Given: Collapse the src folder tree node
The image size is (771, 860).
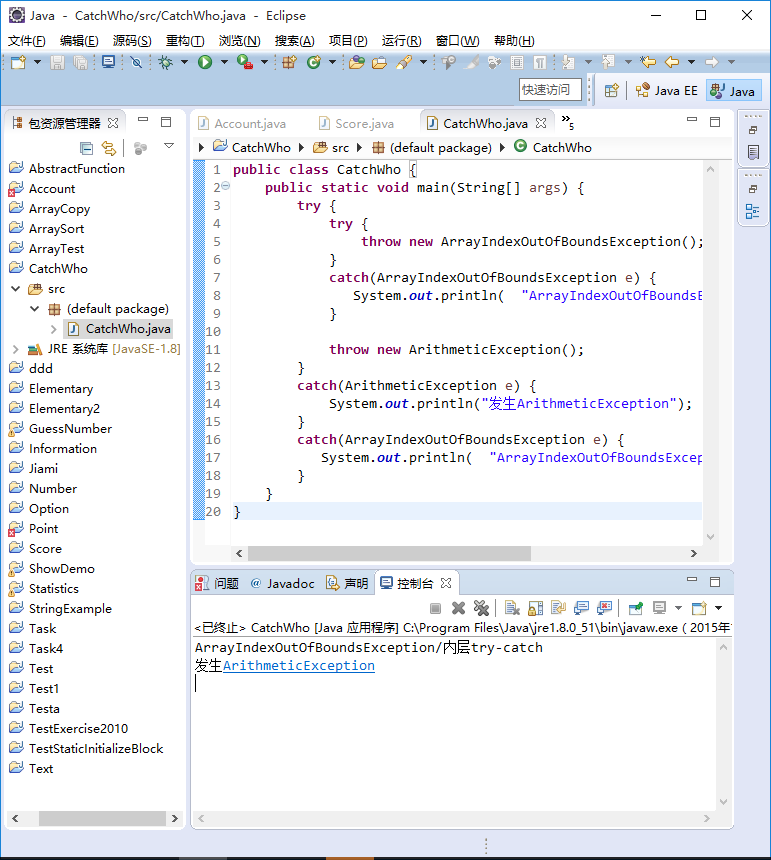Looking at the screenshot, I should tap(16, 288).
